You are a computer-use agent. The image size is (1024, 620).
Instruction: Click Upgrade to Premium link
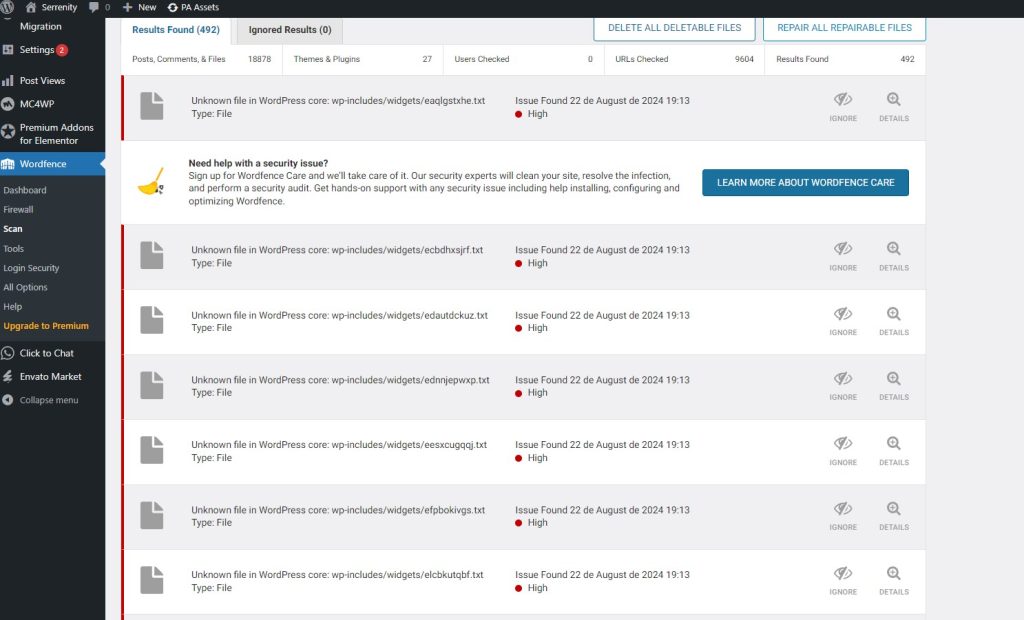pos(46,326)
